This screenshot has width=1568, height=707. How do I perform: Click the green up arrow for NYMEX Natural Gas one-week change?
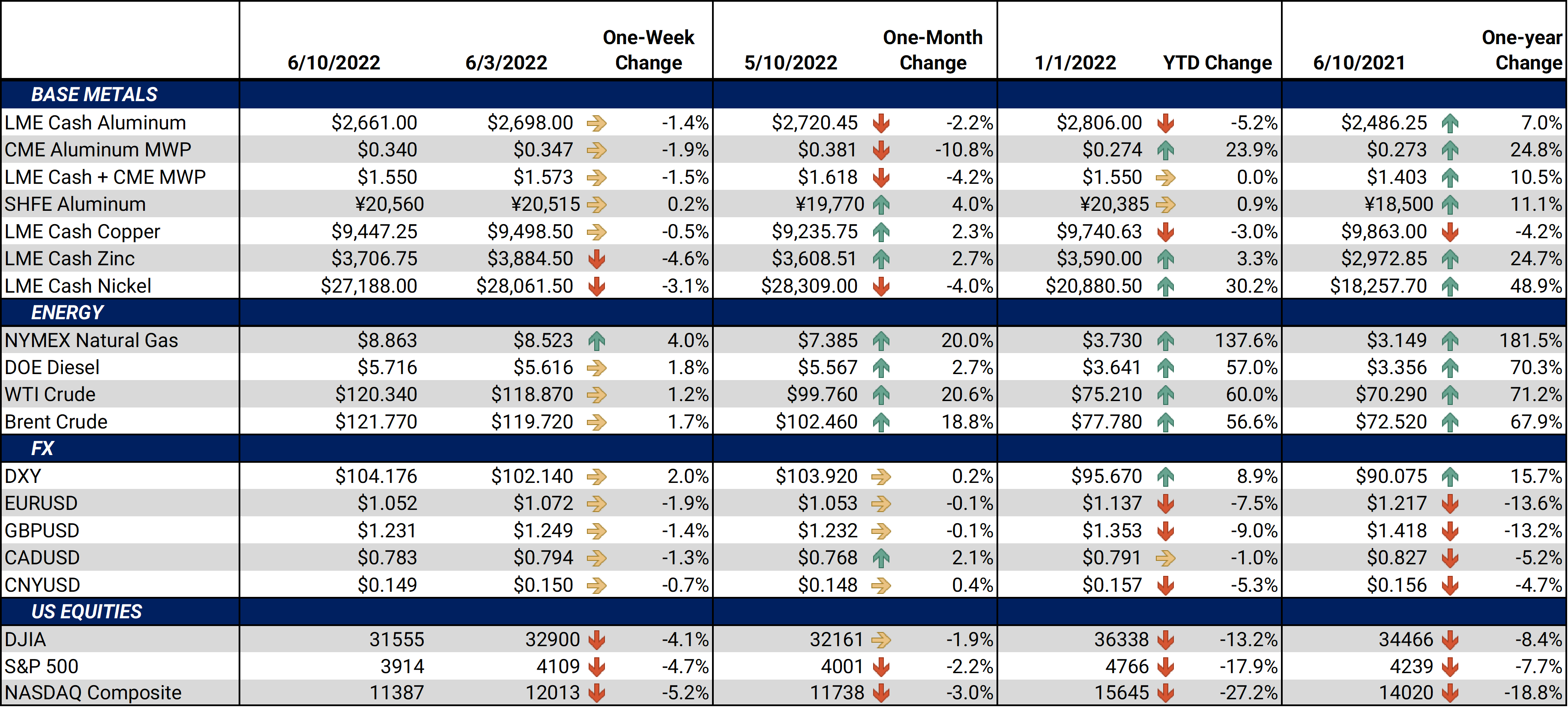[x=596, y=340]
